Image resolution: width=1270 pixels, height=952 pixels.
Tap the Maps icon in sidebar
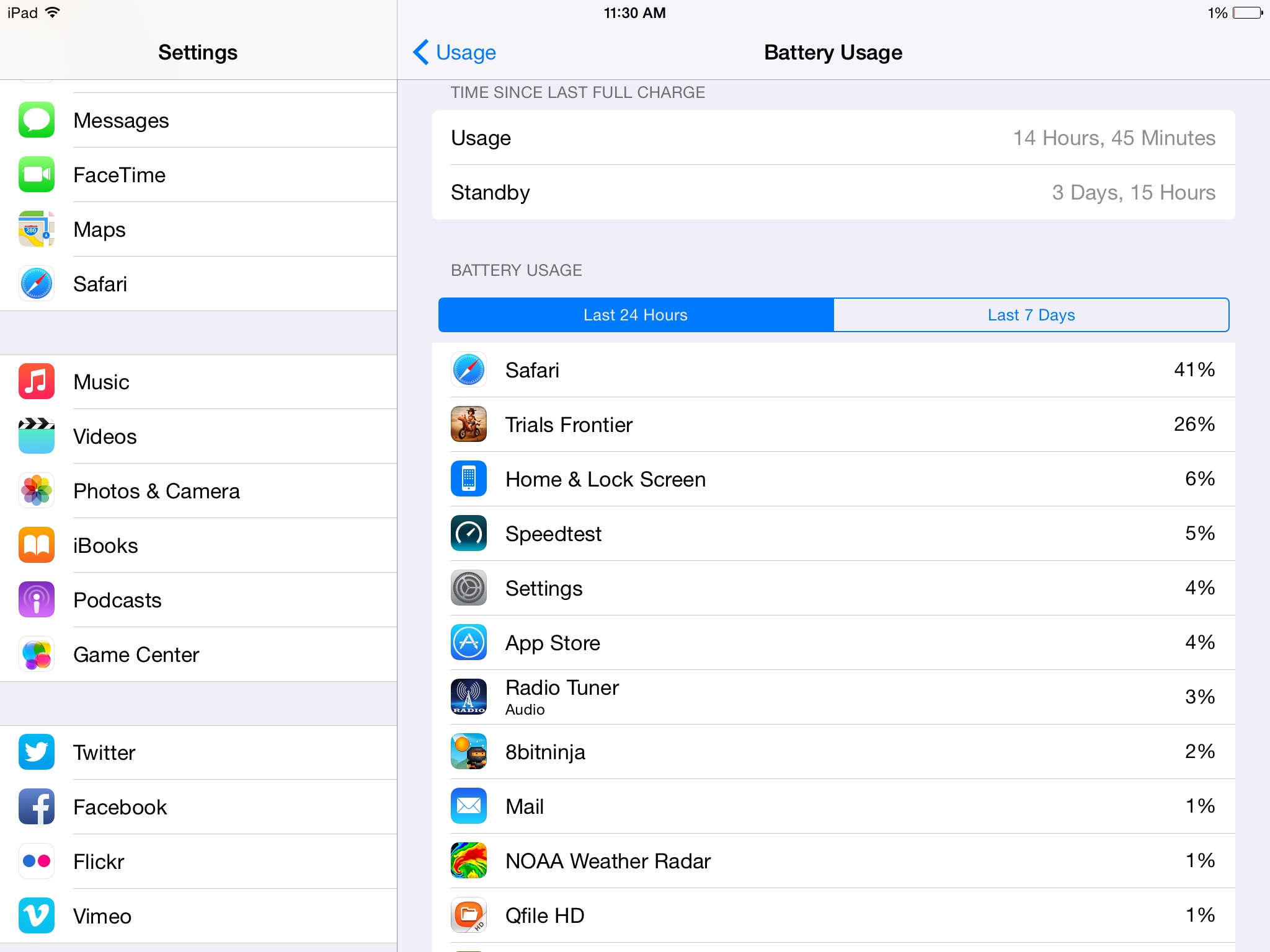tap(37, 229)
